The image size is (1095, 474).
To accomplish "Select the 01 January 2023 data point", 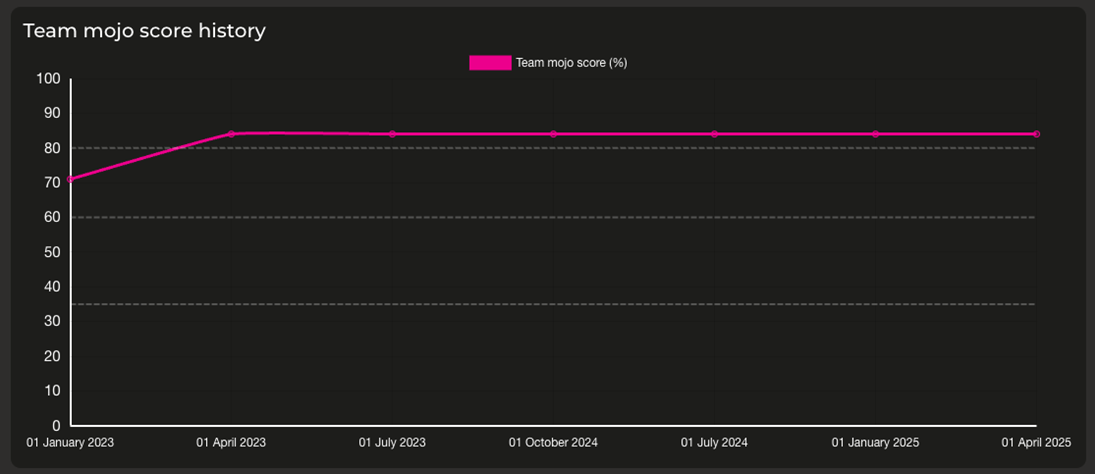I will coord(70,179).
